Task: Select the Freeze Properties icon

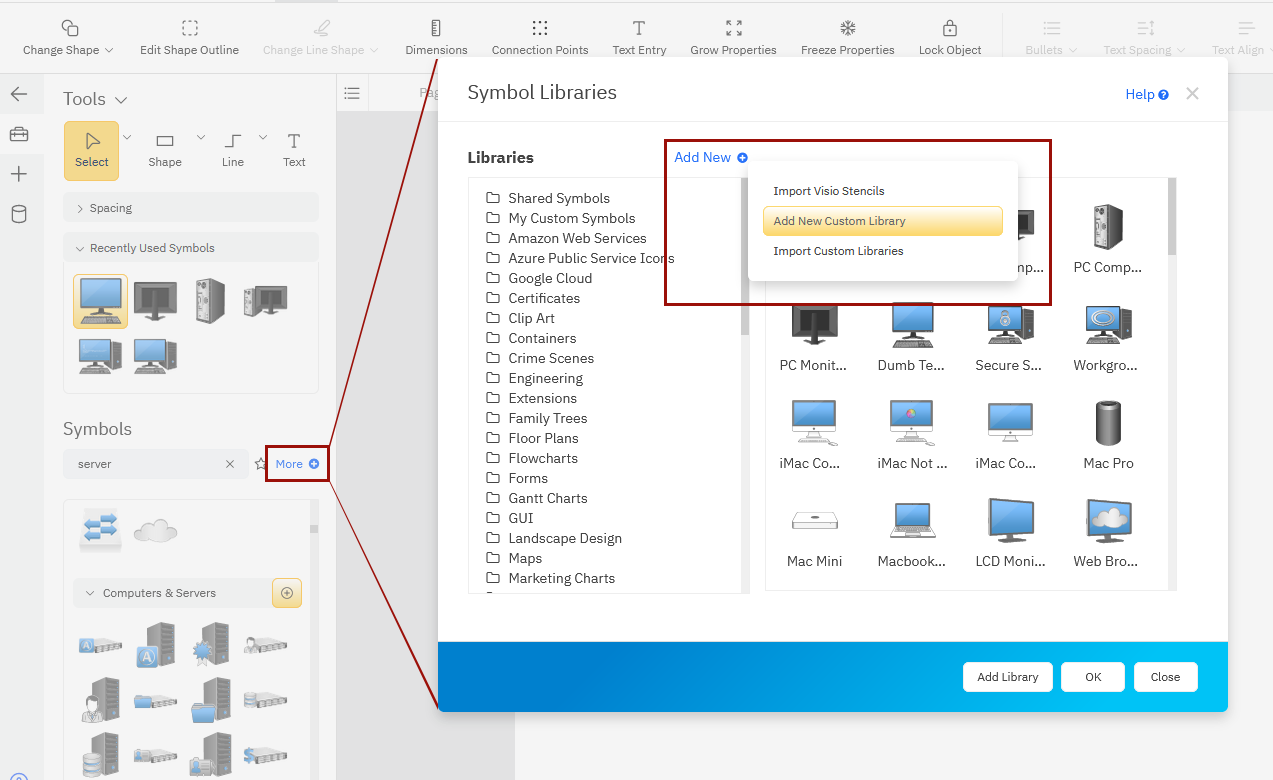Action: tap(847, 29)
